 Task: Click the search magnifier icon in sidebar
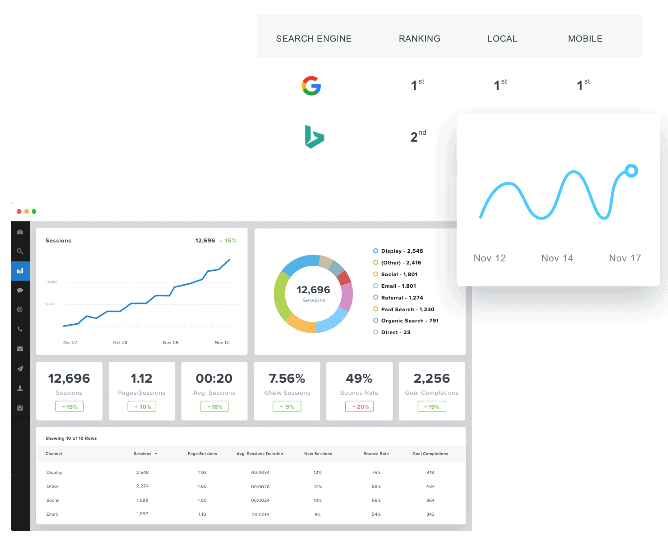tap(20, 251)
